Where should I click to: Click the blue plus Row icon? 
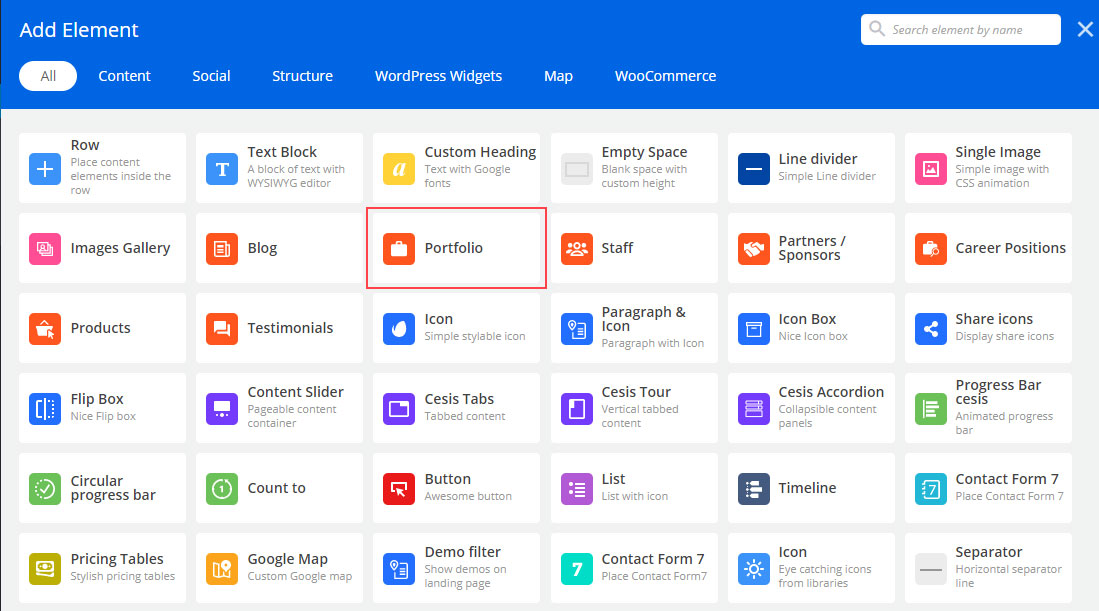(45, 169)
